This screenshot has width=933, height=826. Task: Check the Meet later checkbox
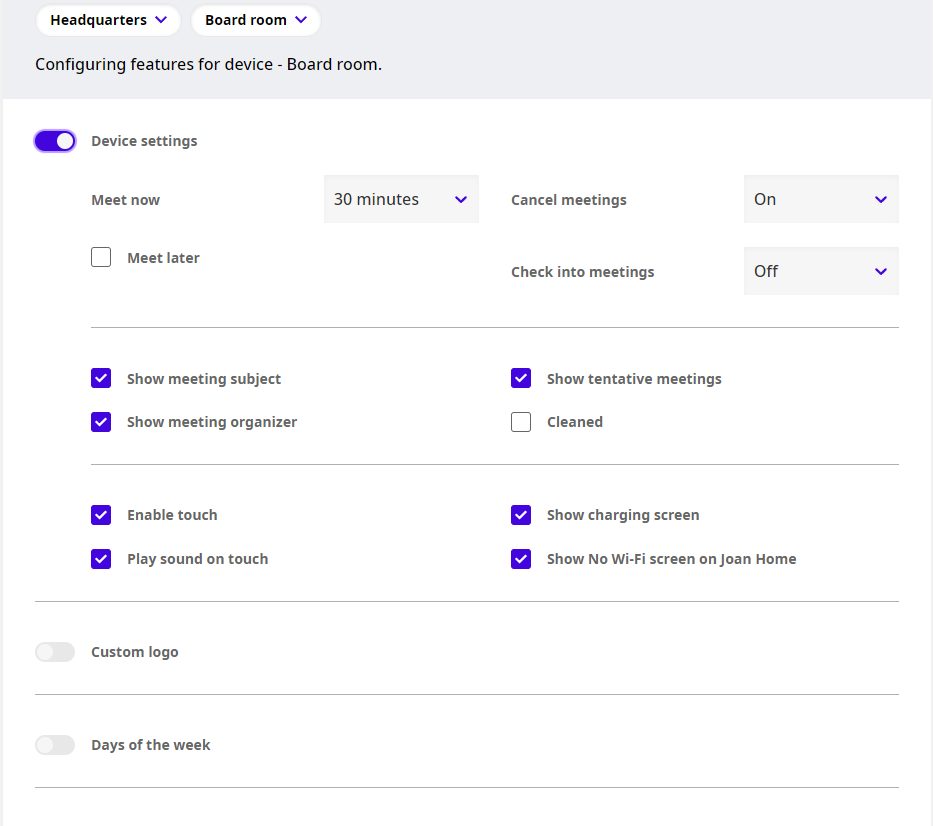[x=101, y=257]
